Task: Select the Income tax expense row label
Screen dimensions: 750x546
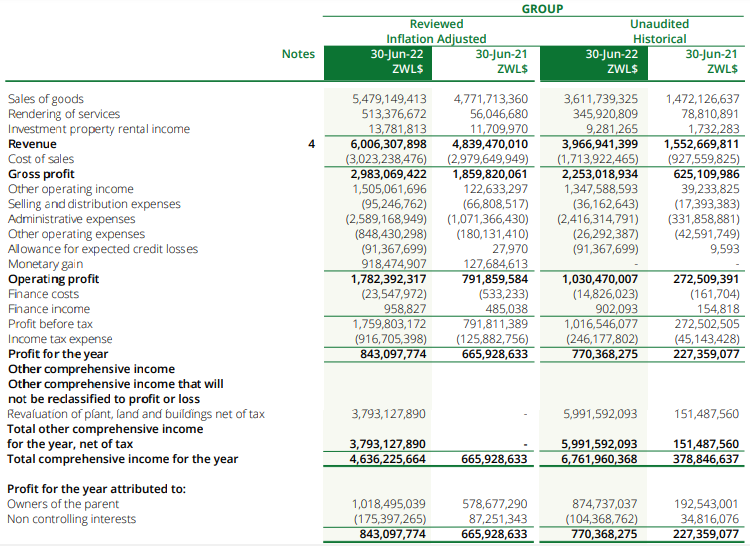Action: 60,339
